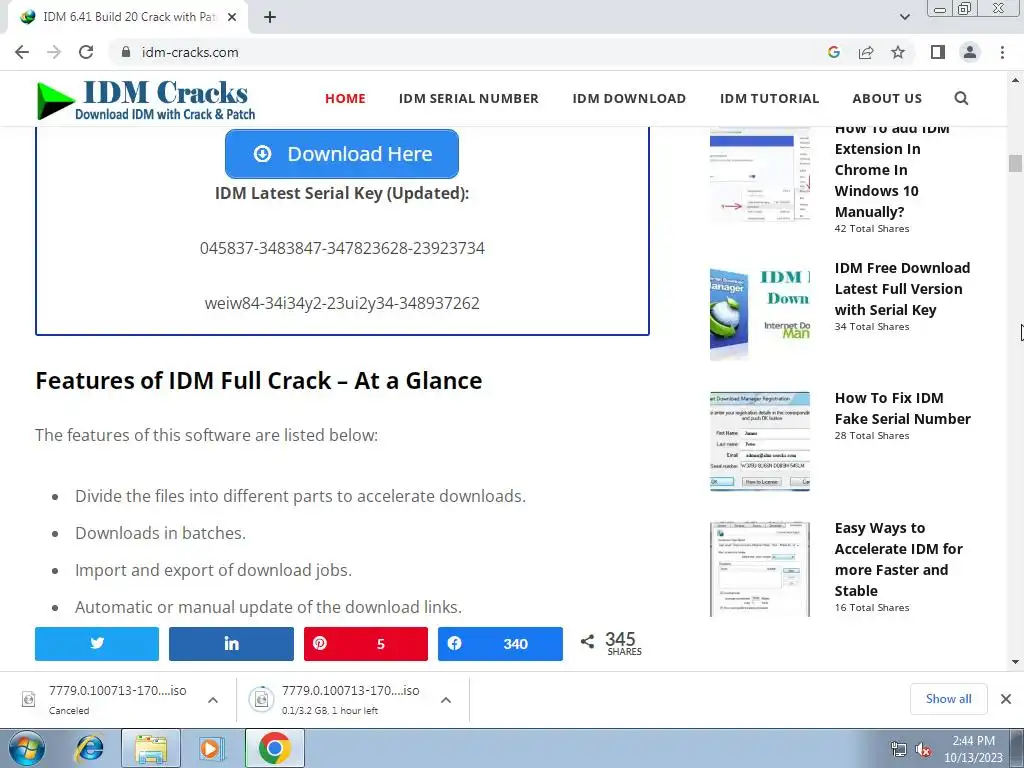The image size is (1024, 768).
Task: Click the 345 shares icon
Action: (x=587, y=641)
